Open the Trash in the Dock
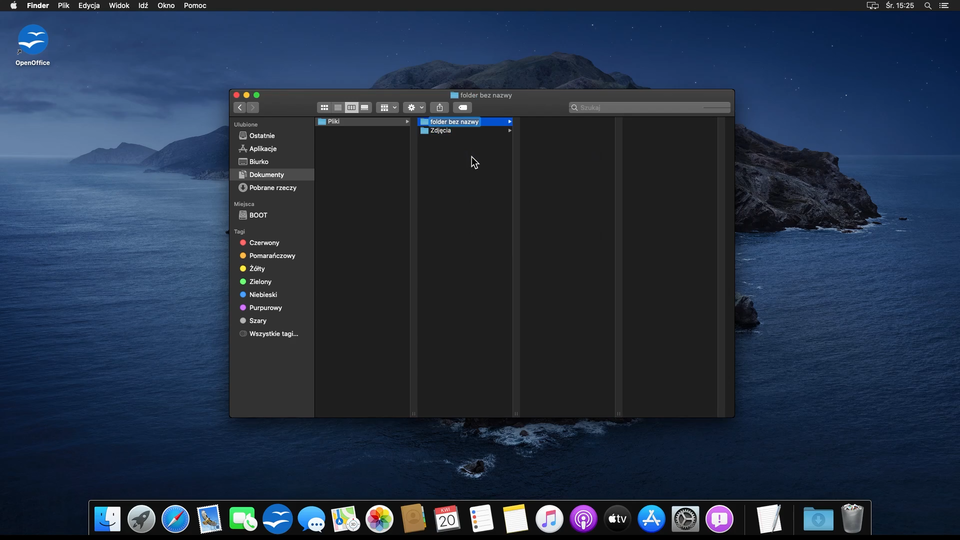Viewport: 960px width, 540px height. coord(852,518)
